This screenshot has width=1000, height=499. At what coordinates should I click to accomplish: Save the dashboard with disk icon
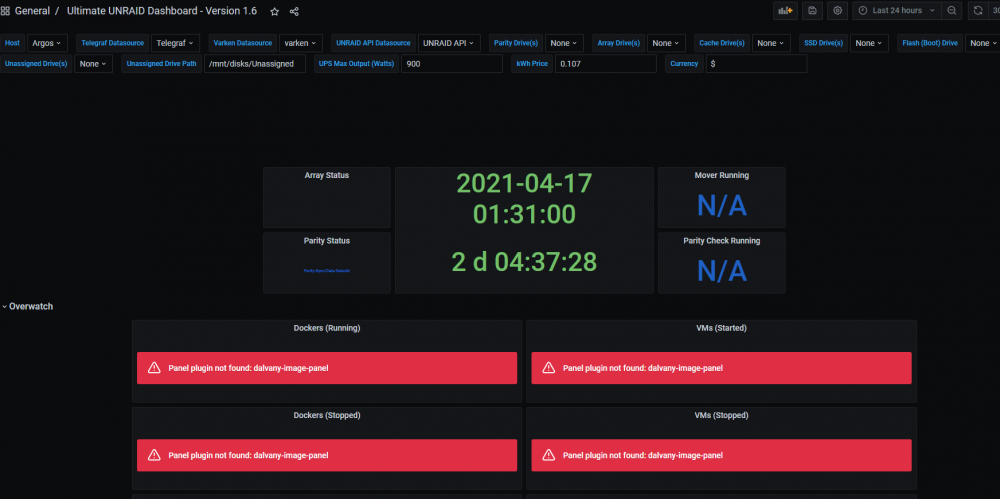pos(812,11)
